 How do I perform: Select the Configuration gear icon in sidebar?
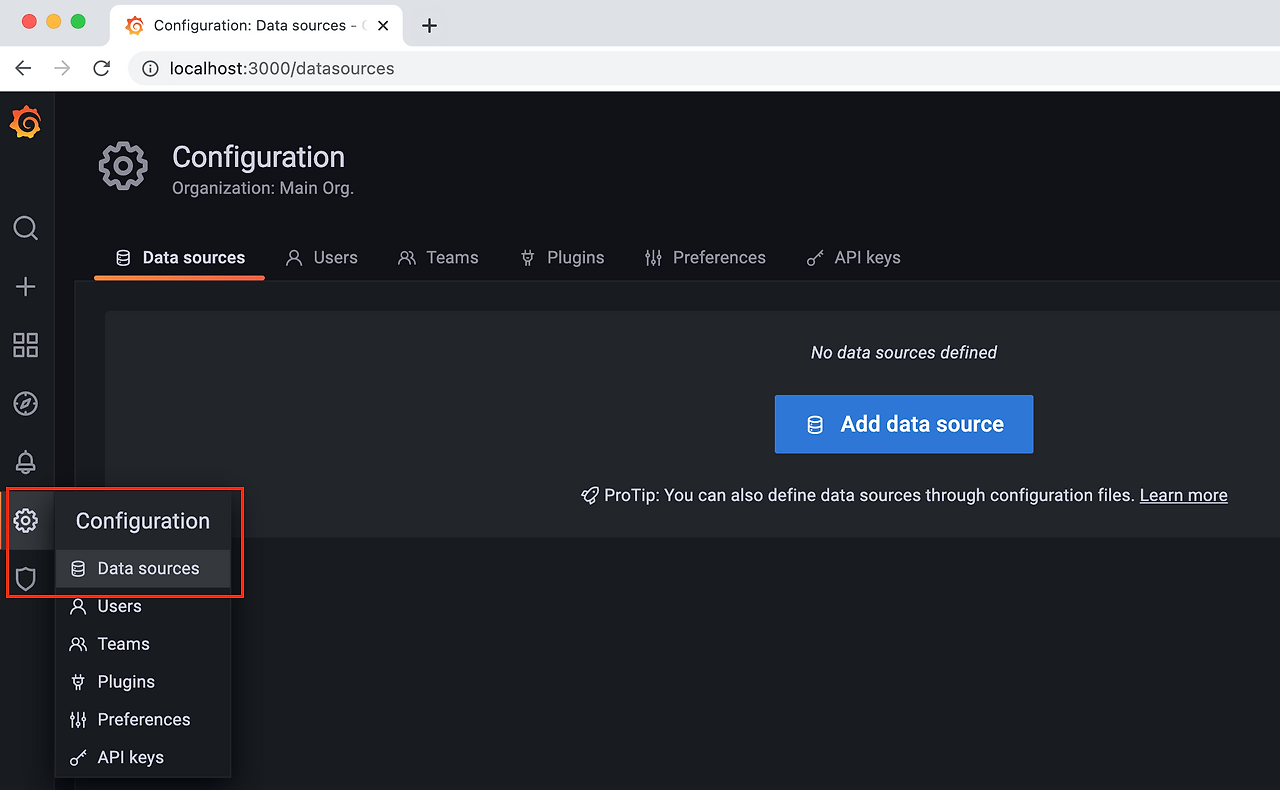(26, 520)
